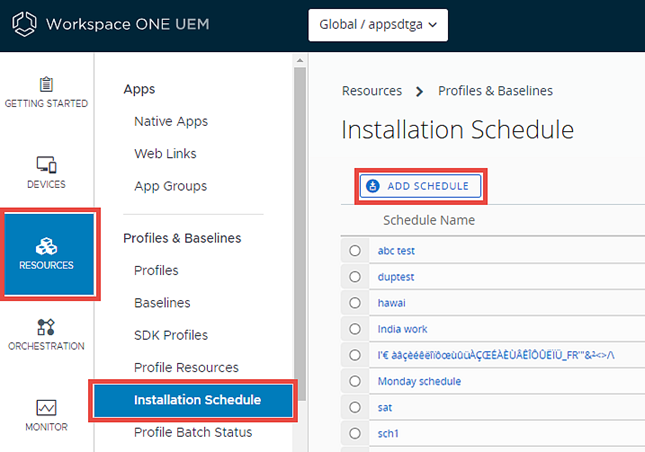
Task: Open Profile Batch Status menu item
Action: [x=193, y=432]
